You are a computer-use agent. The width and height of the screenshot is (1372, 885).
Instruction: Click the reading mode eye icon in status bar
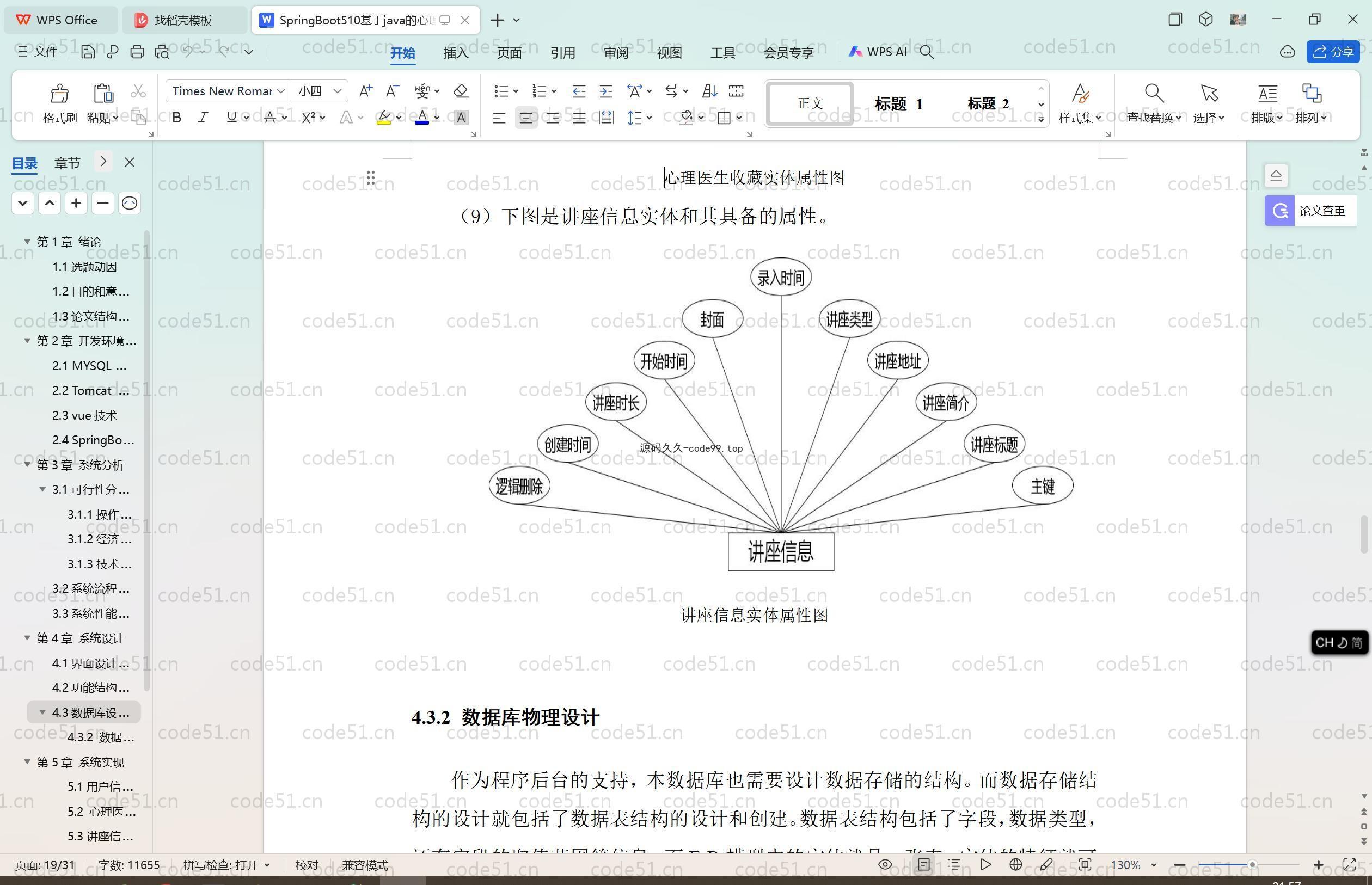pyautogui.click(x=885, y=864)
